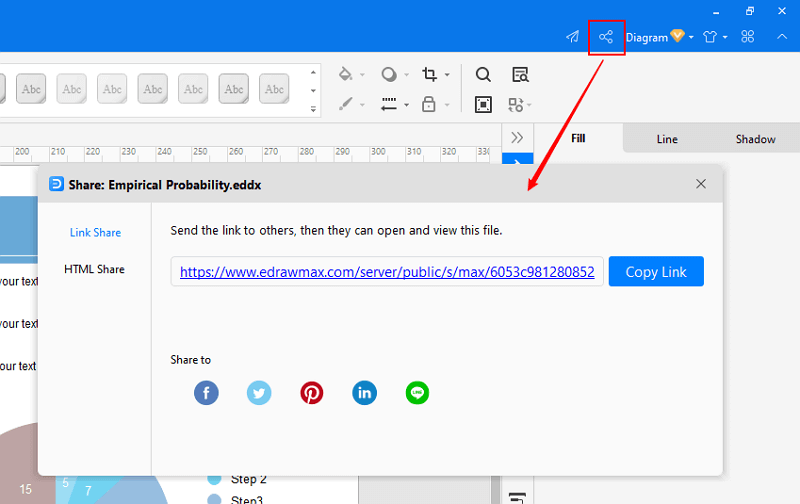This screenshot has width=800, height=504.
Task: Select the Fill paint bucket tool
Action: [x=345, y=74]
